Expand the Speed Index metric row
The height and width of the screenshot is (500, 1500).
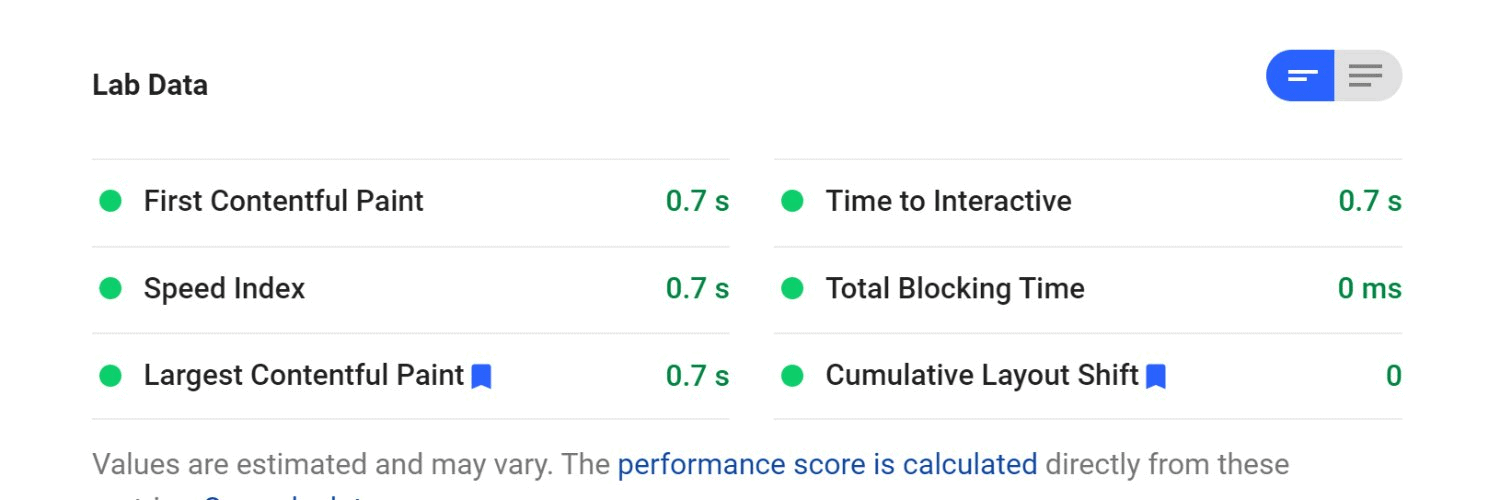(411, 290)
